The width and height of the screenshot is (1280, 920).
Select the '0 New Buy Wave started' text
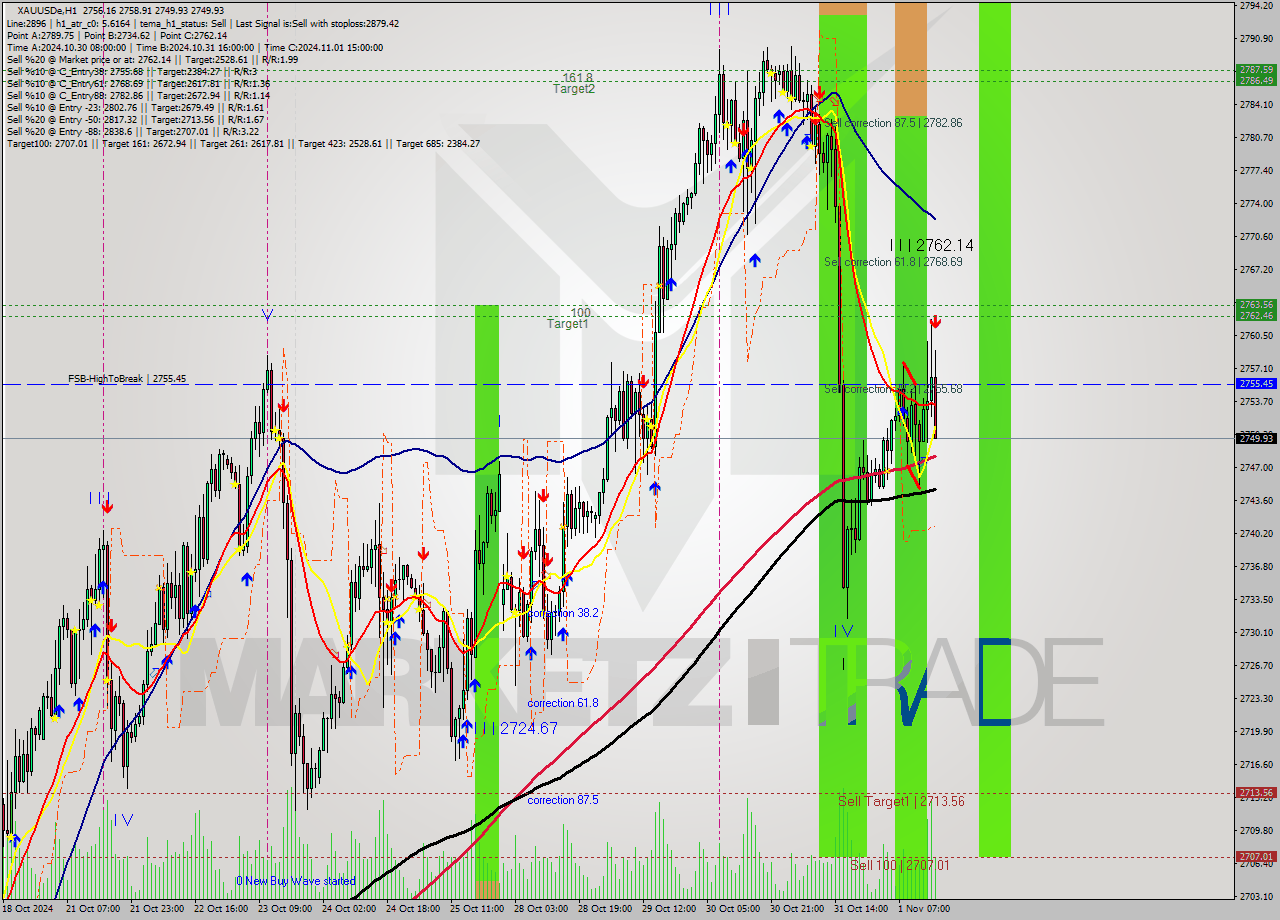coord(296,881)
